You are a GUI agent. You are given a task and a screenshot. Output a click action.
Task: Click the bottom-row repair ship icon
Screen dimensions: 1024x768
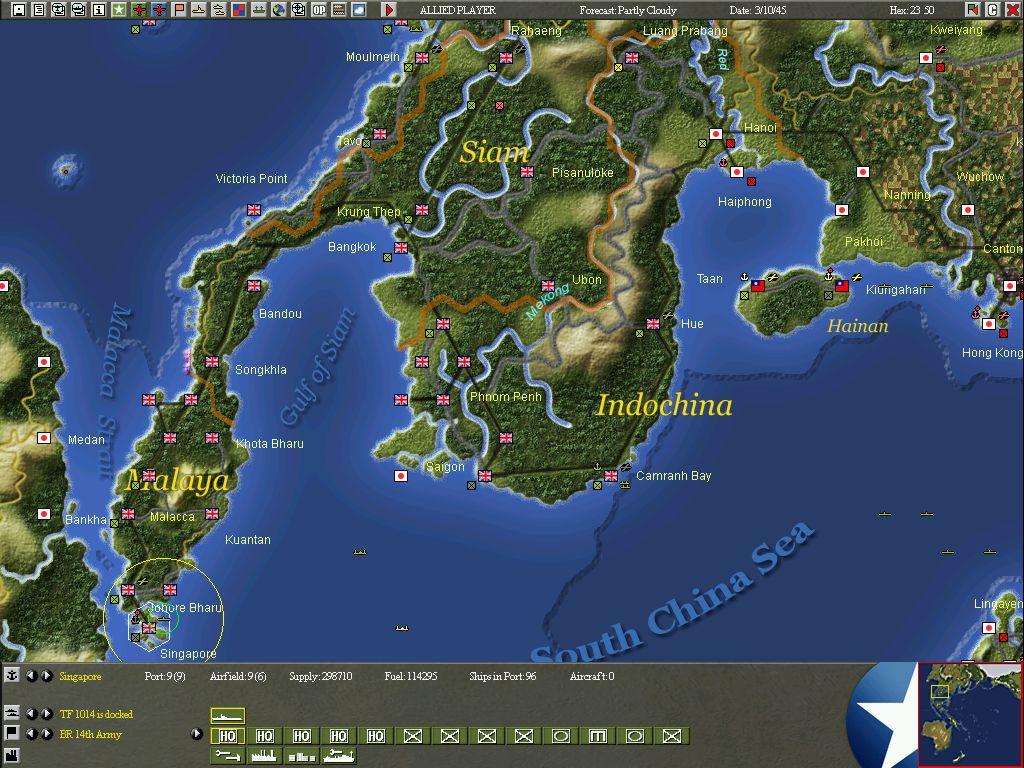338,756
